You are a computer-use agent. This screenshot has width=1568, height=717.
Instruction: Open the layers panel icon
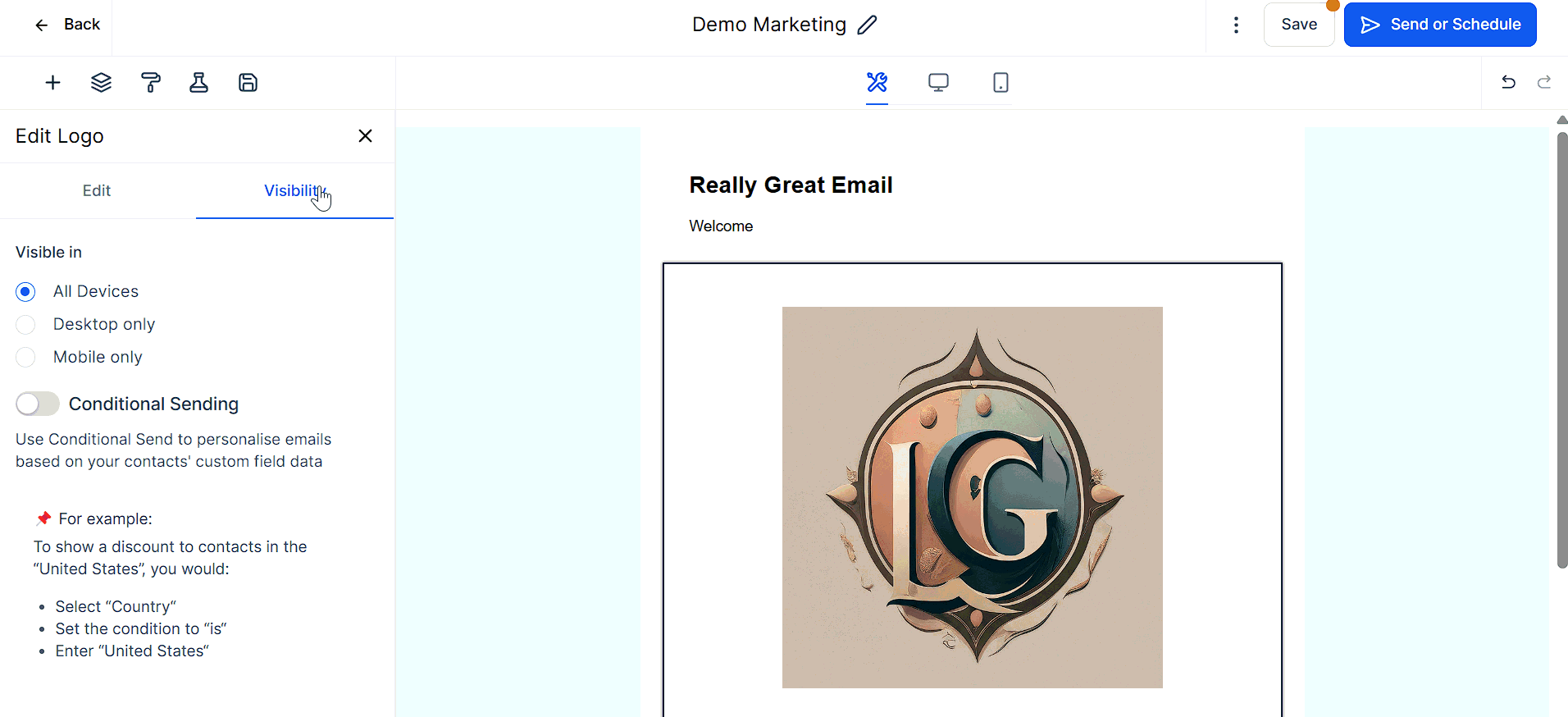(x=101, y=83)
